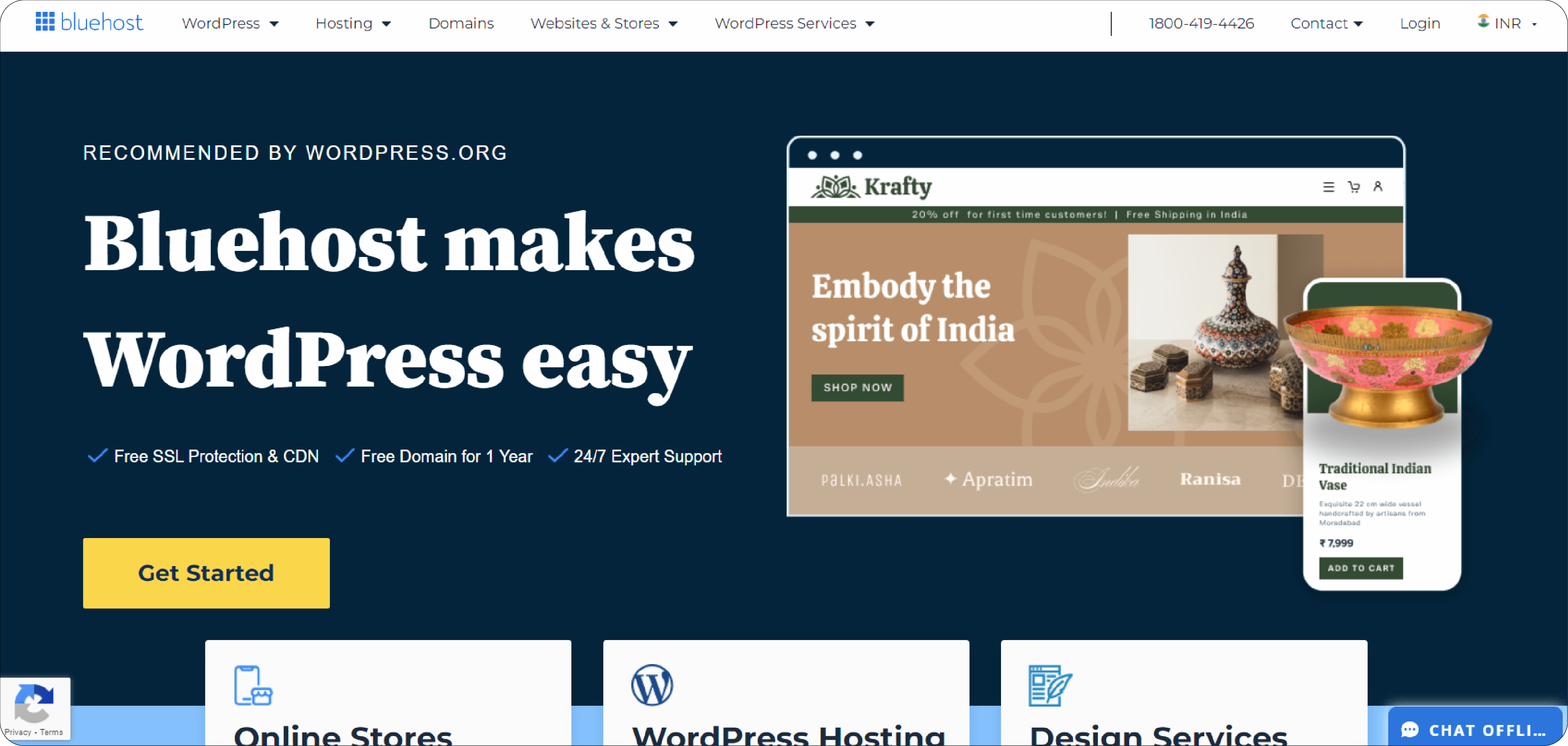Expand the Websites & Stores dropdown arrow
Viewport: 1568px width, 746px height.
(x=672, y=24)
